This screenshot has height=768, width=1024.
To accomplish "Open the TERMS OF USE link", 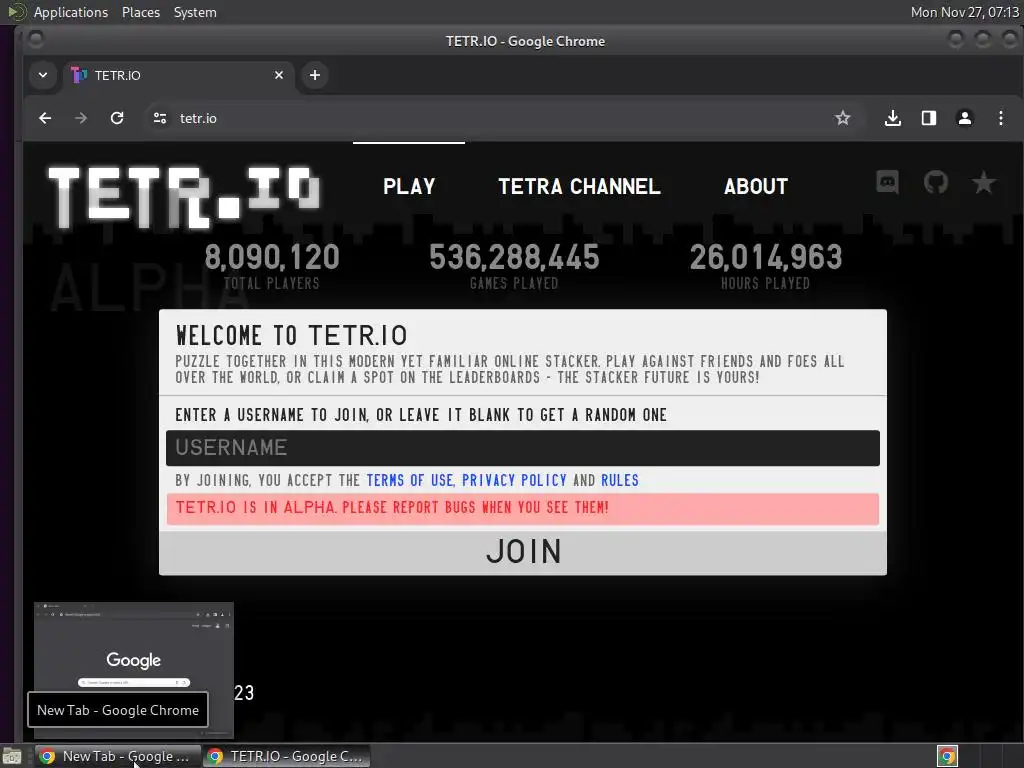I will tap(409, 481).
